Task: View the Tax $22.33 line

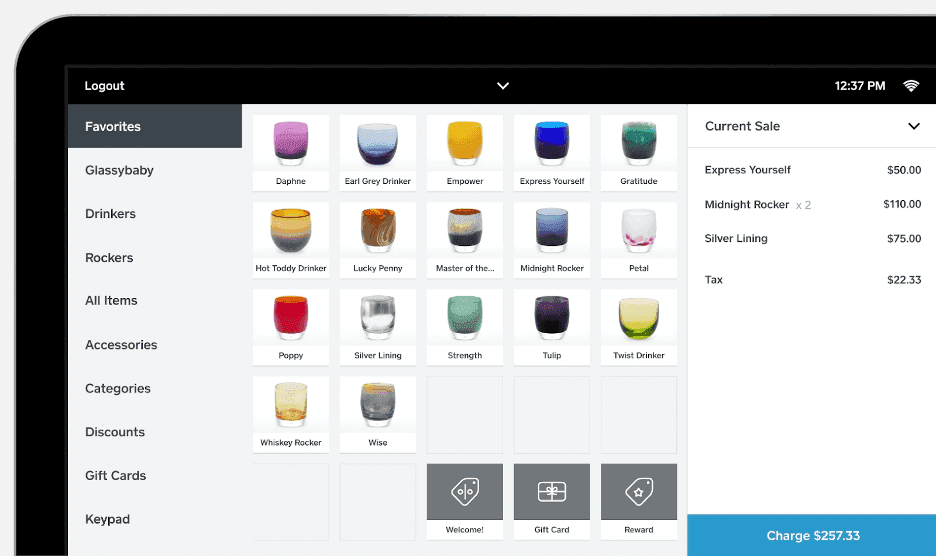Action: click(812, 279)
